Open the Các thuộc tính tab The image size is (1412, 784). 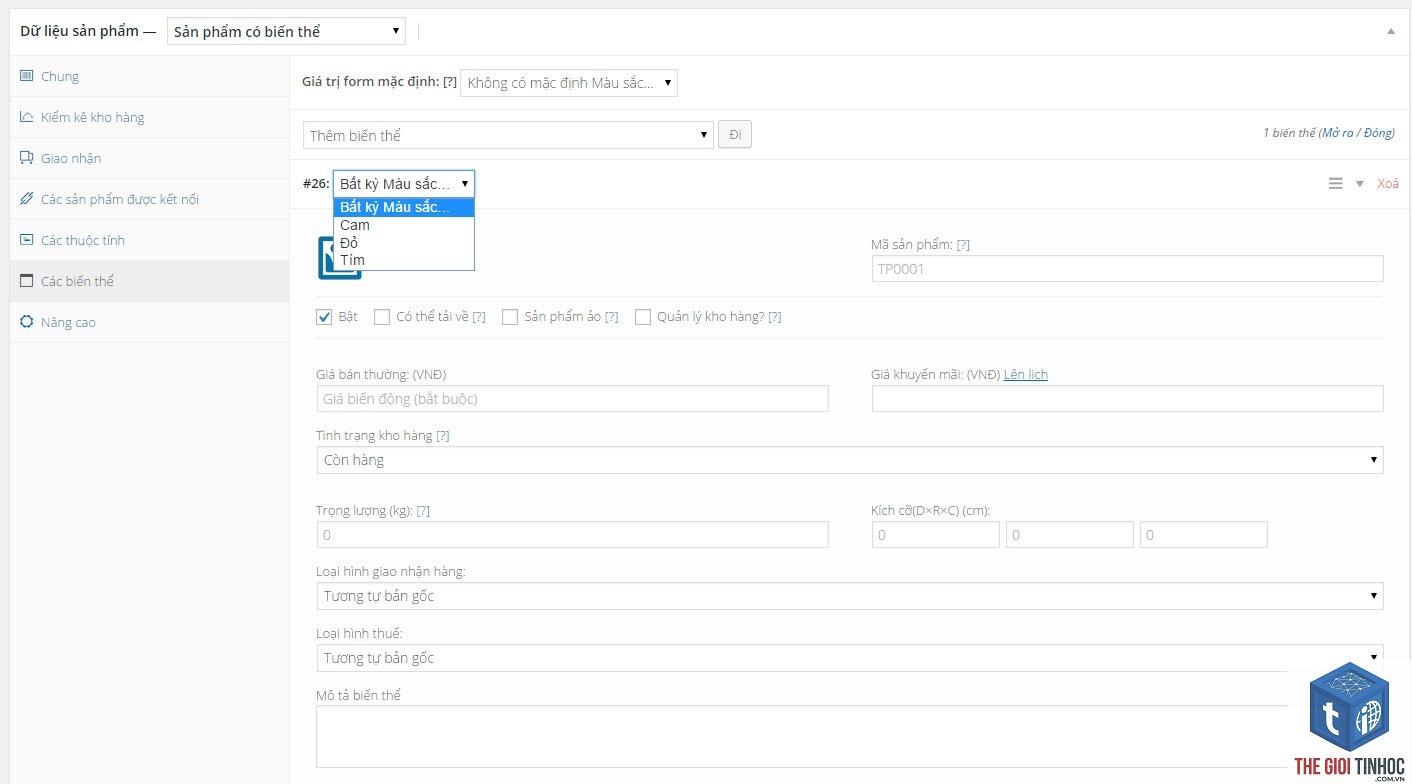(x=149, y=240)
